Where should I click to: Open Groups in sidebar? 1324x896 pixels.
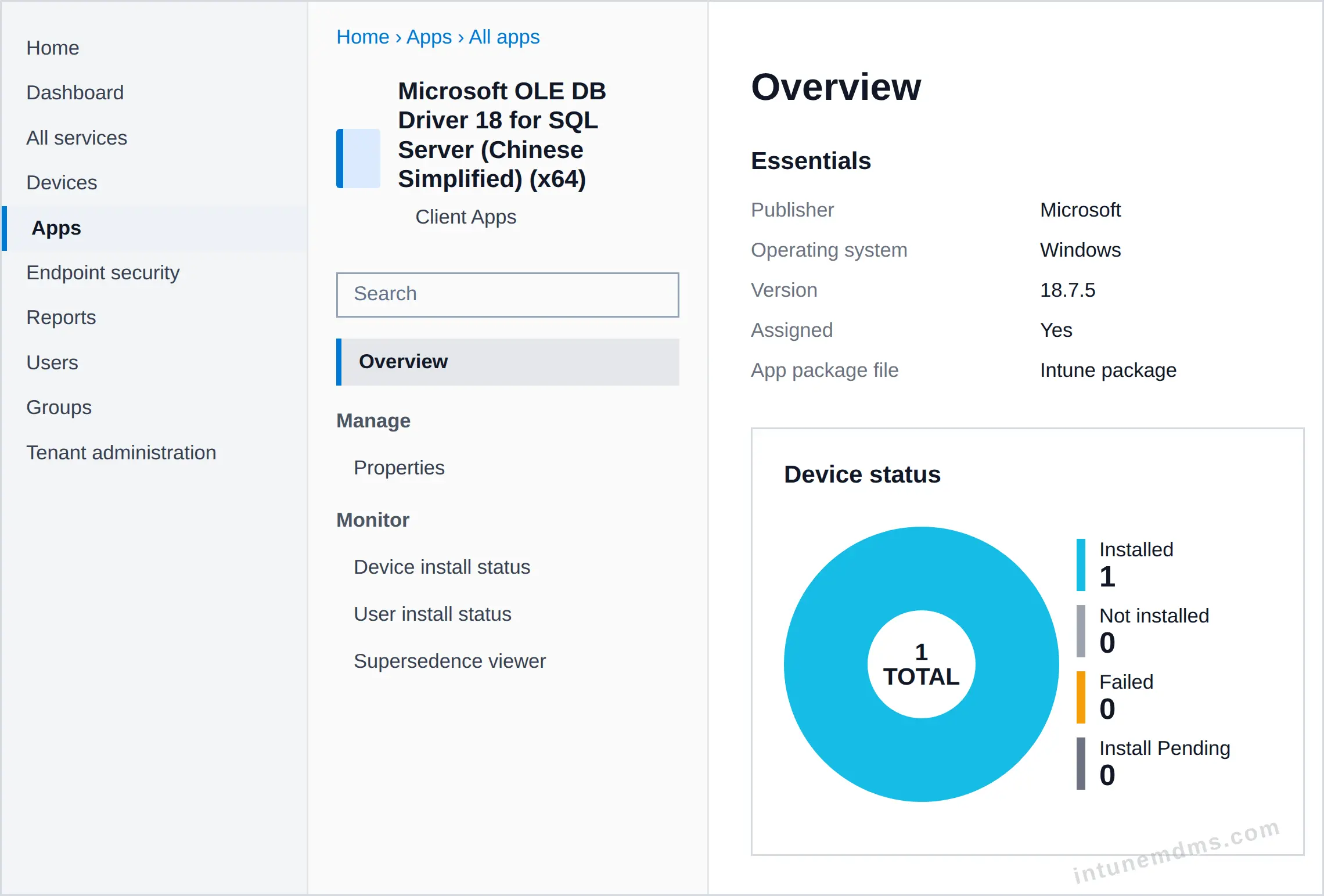59,407
